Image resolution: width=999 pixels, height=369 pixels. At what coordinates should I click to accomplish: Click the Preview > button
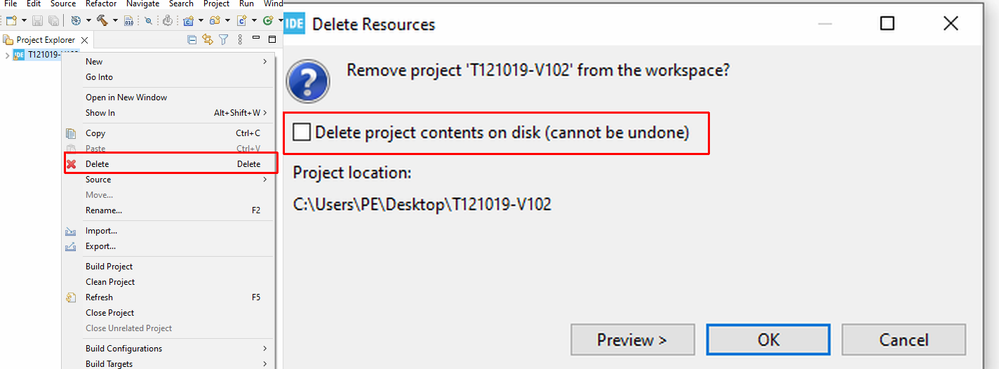pos(632,340)
